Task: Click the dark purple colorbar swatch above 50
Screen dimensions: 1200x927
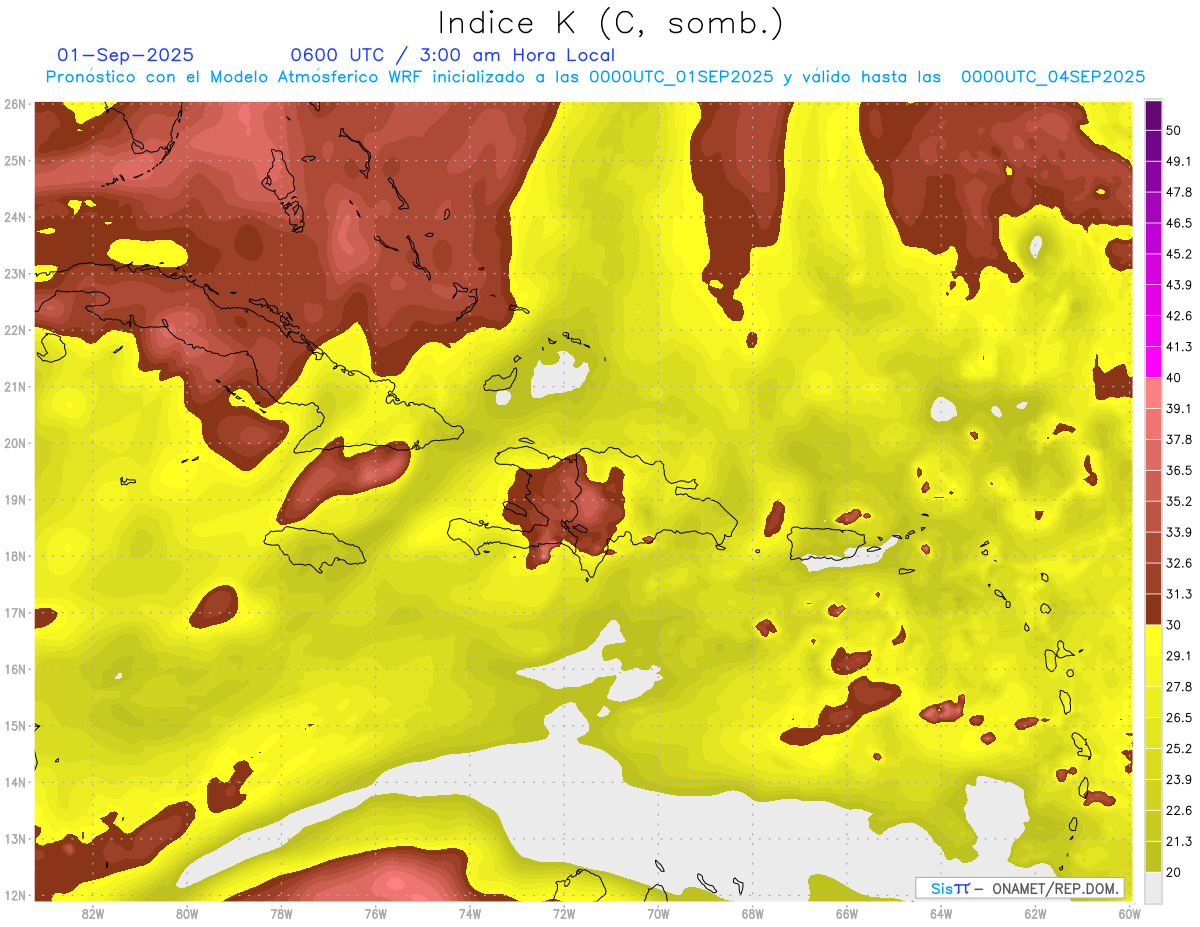Action: click(1153, 115)
